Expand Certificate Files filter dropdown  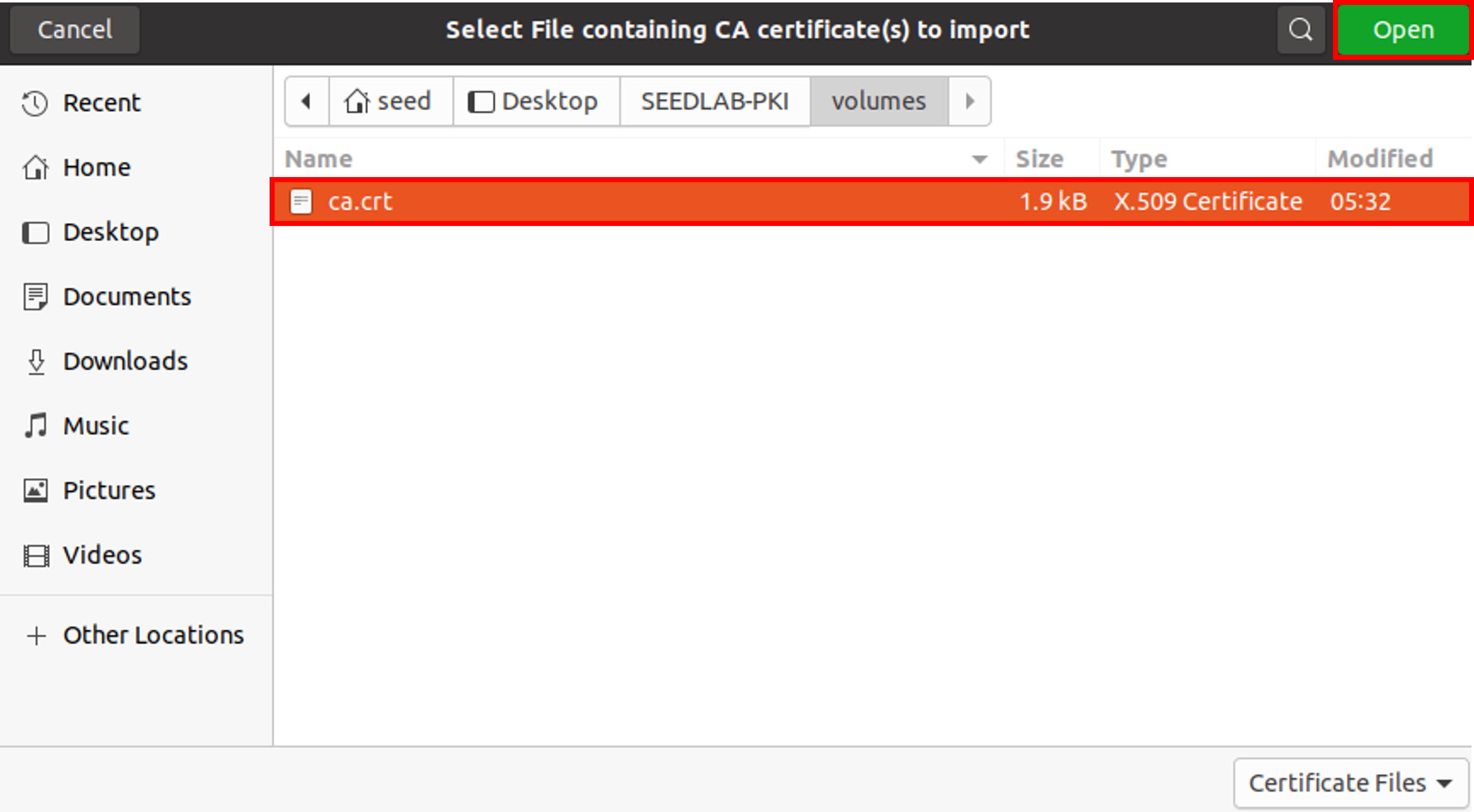(x=1351, y=783)
